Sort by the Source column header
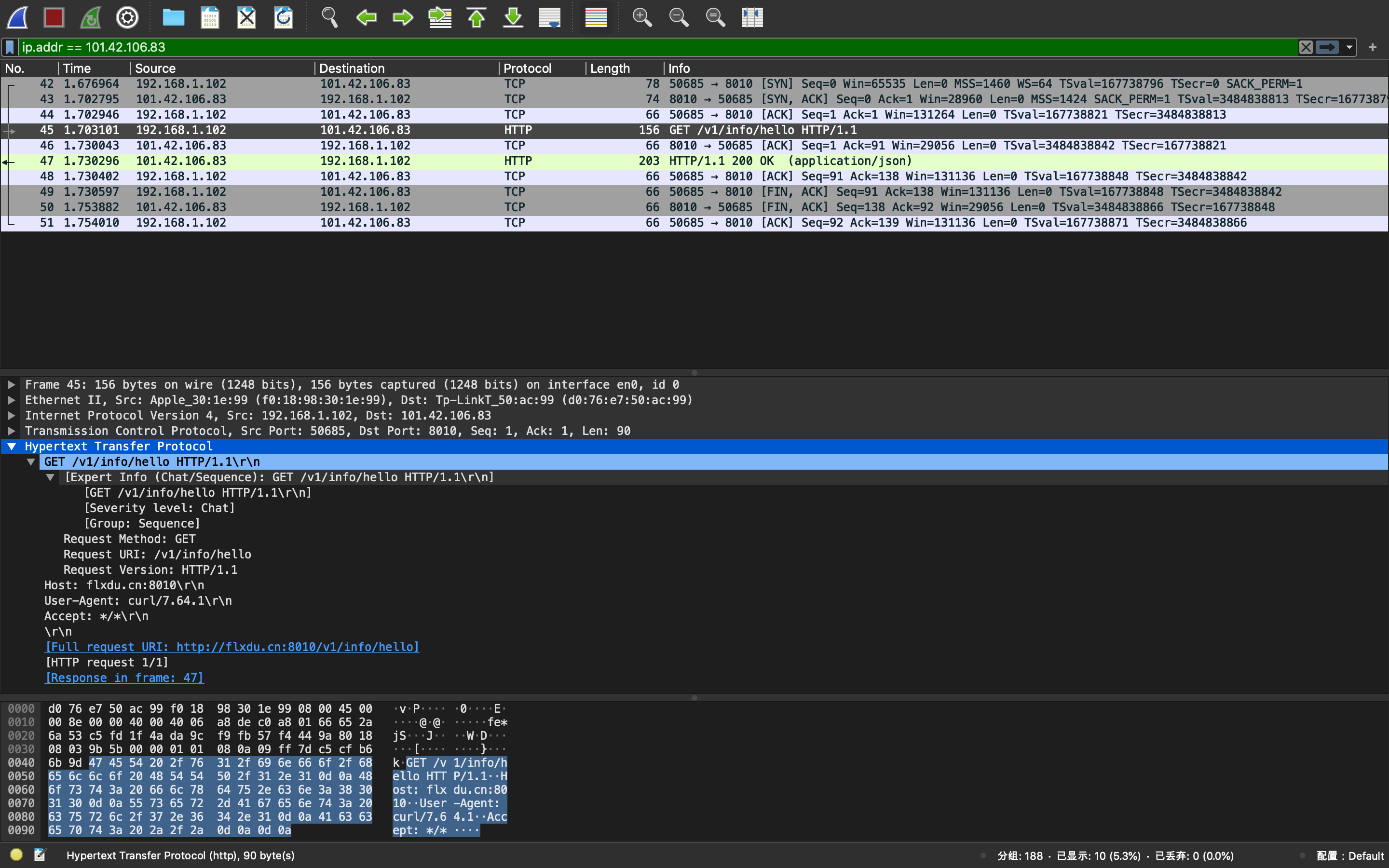Viewport: 1389px width, 868px height. [223, 68]
